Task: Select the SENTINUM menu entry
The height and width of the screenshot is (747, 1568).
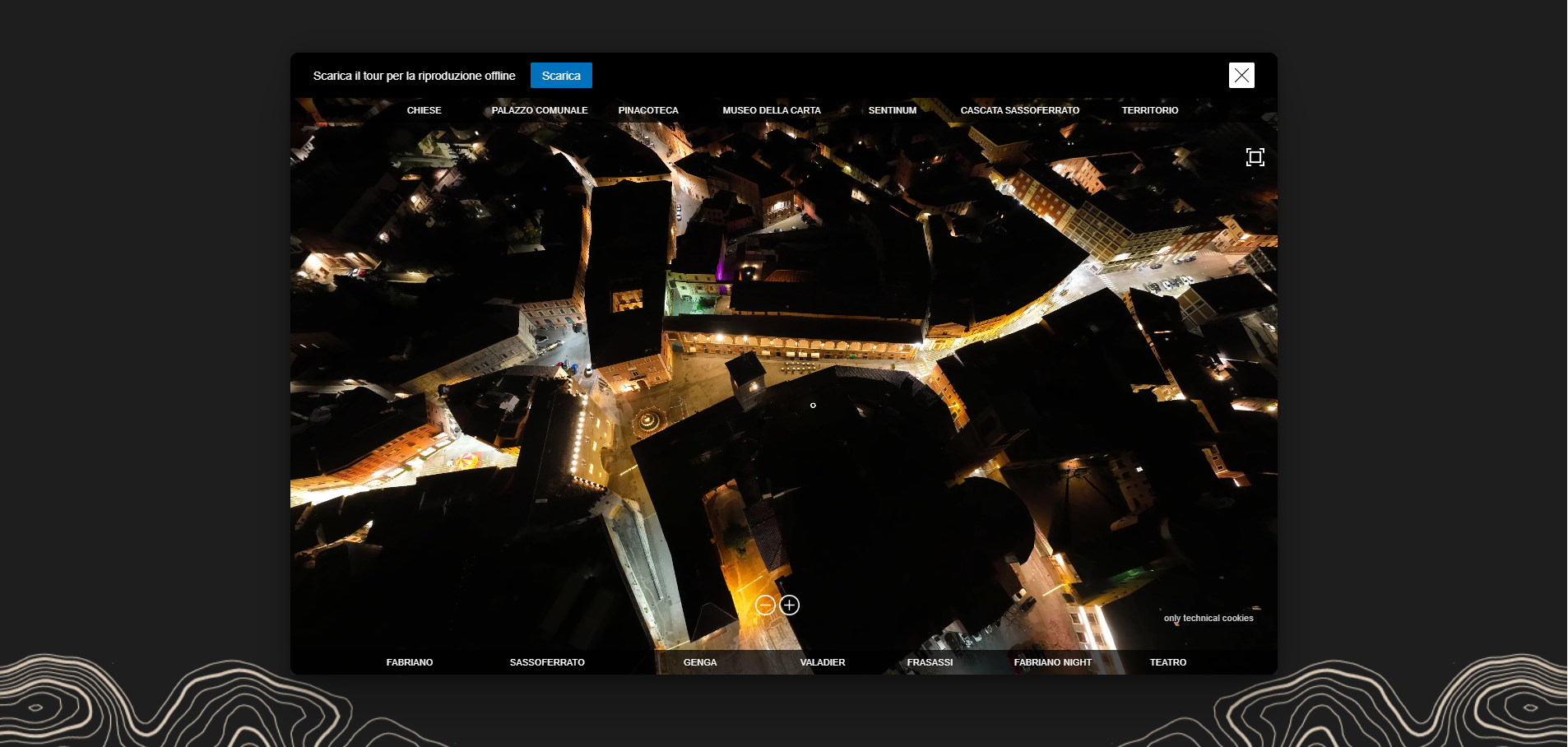Action: (892, 110)
